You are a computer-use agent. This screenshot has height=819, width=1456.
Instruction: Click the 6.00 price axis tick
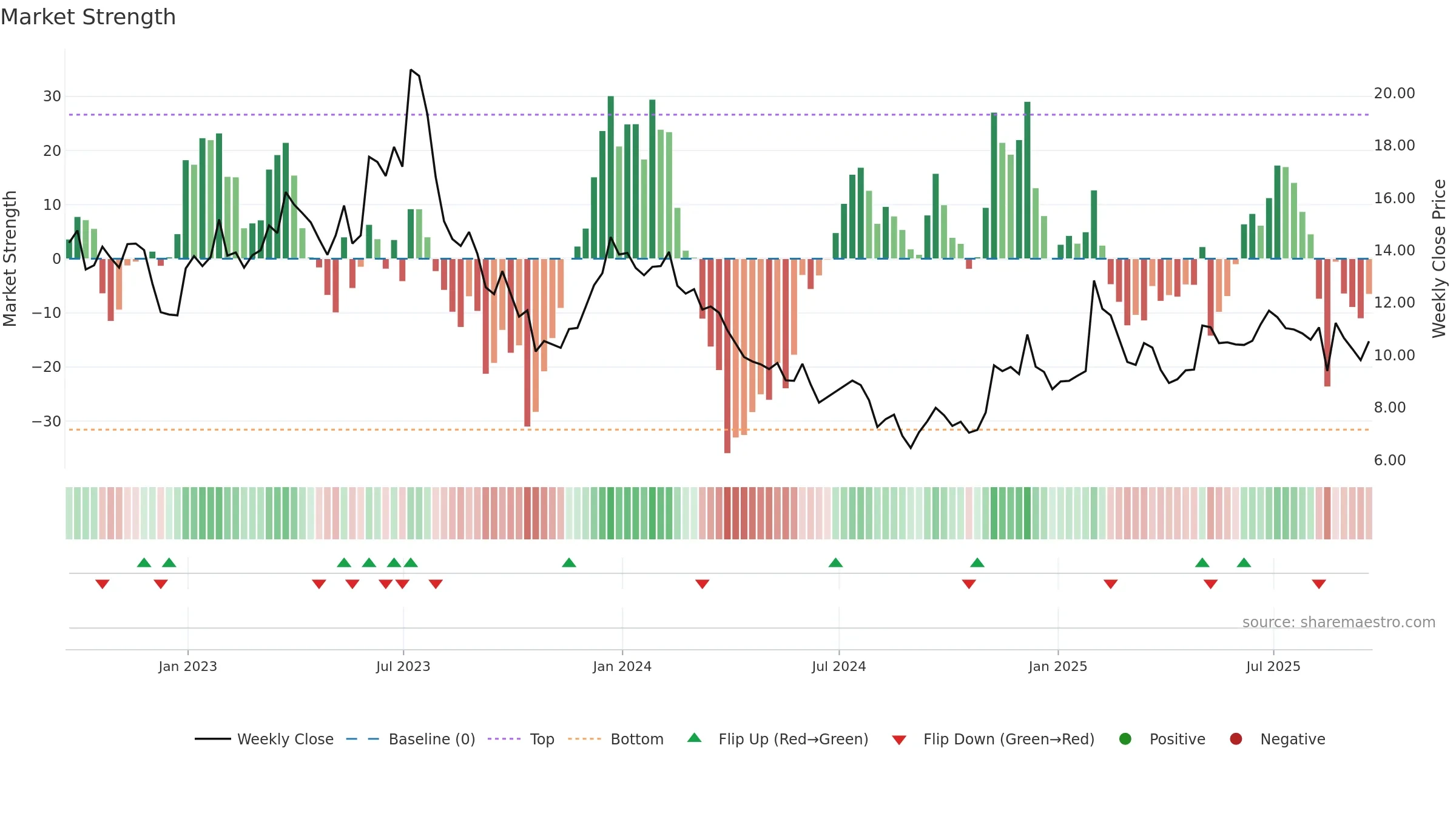tap(1389, 460)
